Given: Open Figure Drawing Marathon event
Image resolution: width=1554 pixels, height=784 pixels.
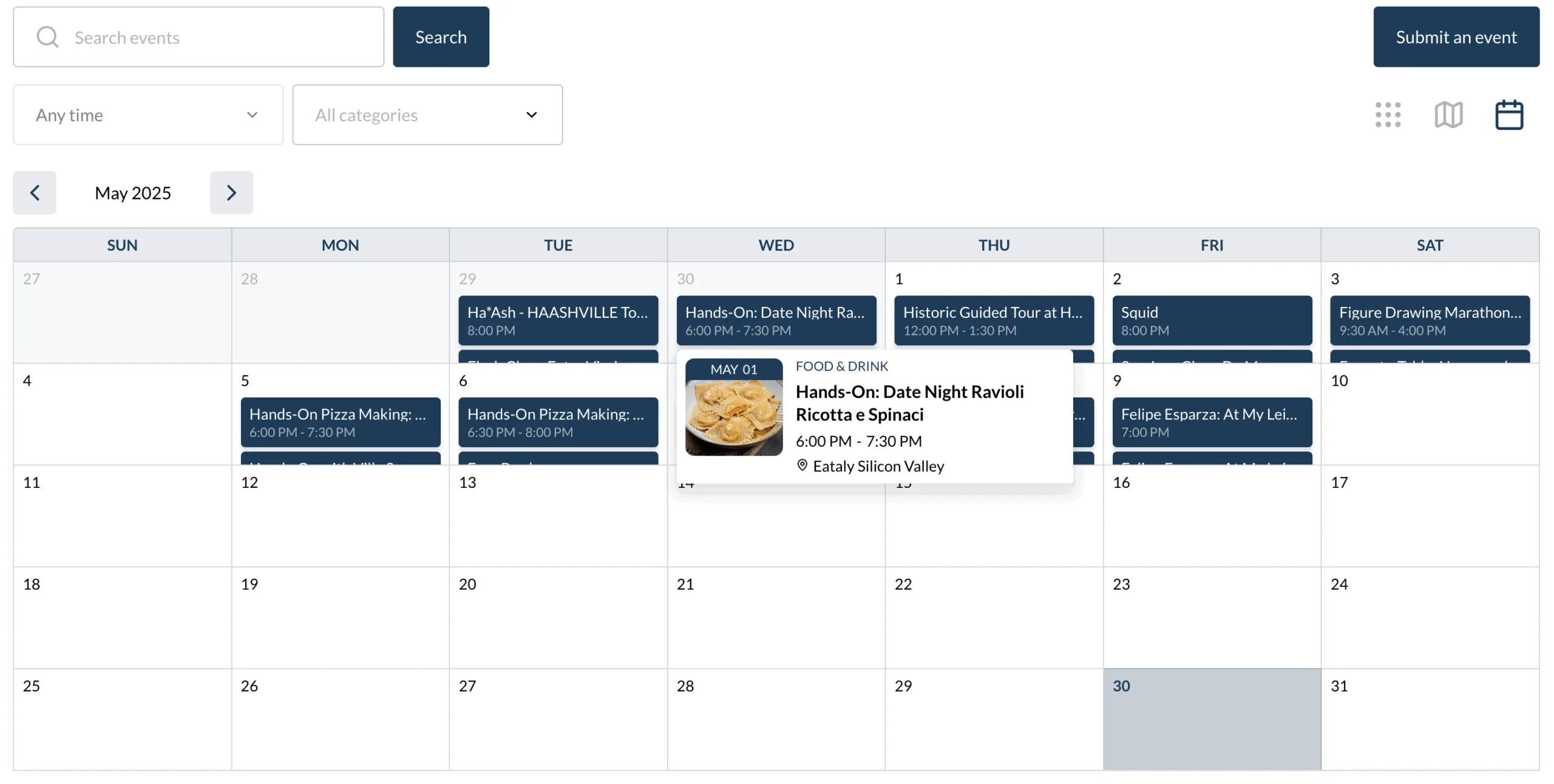Looking at the screenshot, I should [x=1430, y=320].
